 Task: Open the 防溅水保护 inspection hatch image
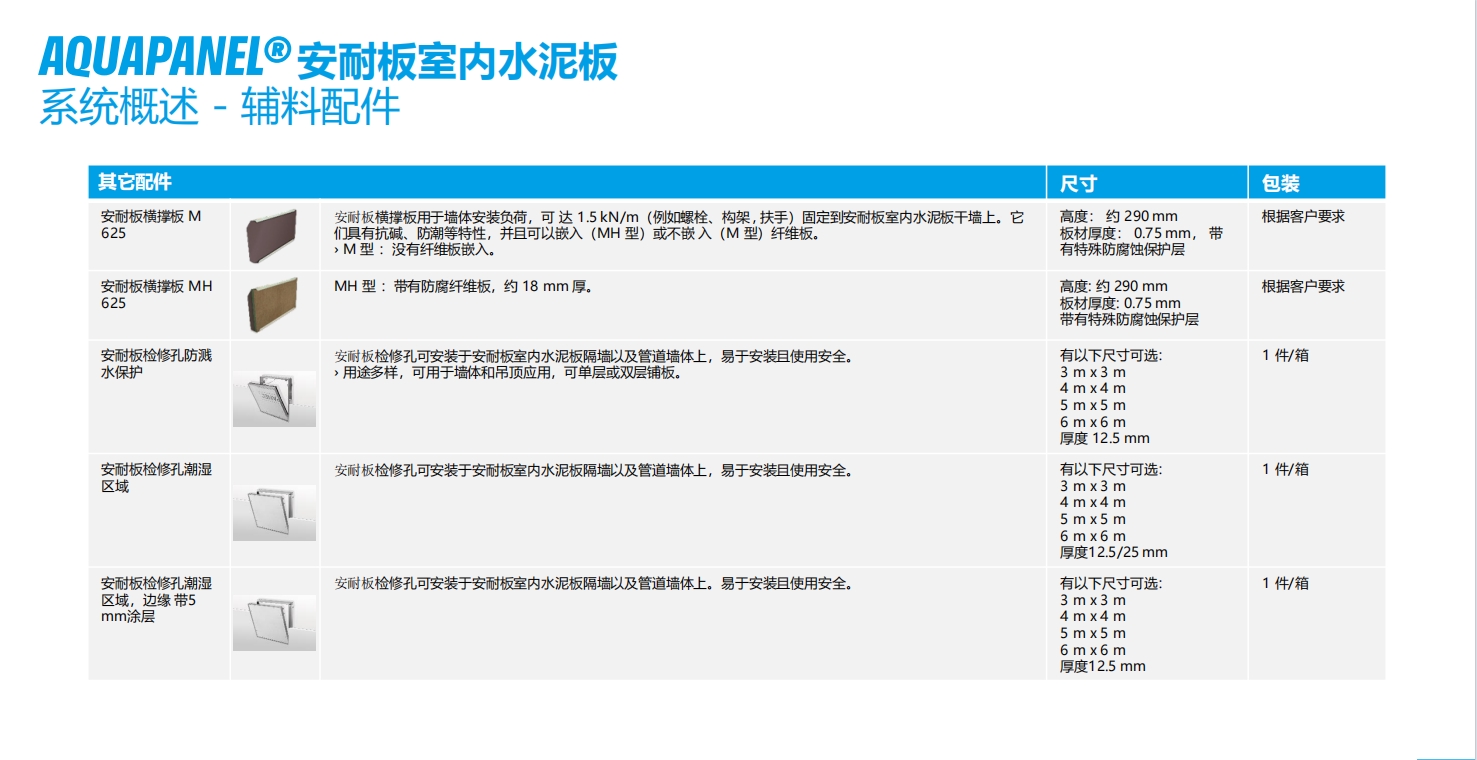(274, 398)
